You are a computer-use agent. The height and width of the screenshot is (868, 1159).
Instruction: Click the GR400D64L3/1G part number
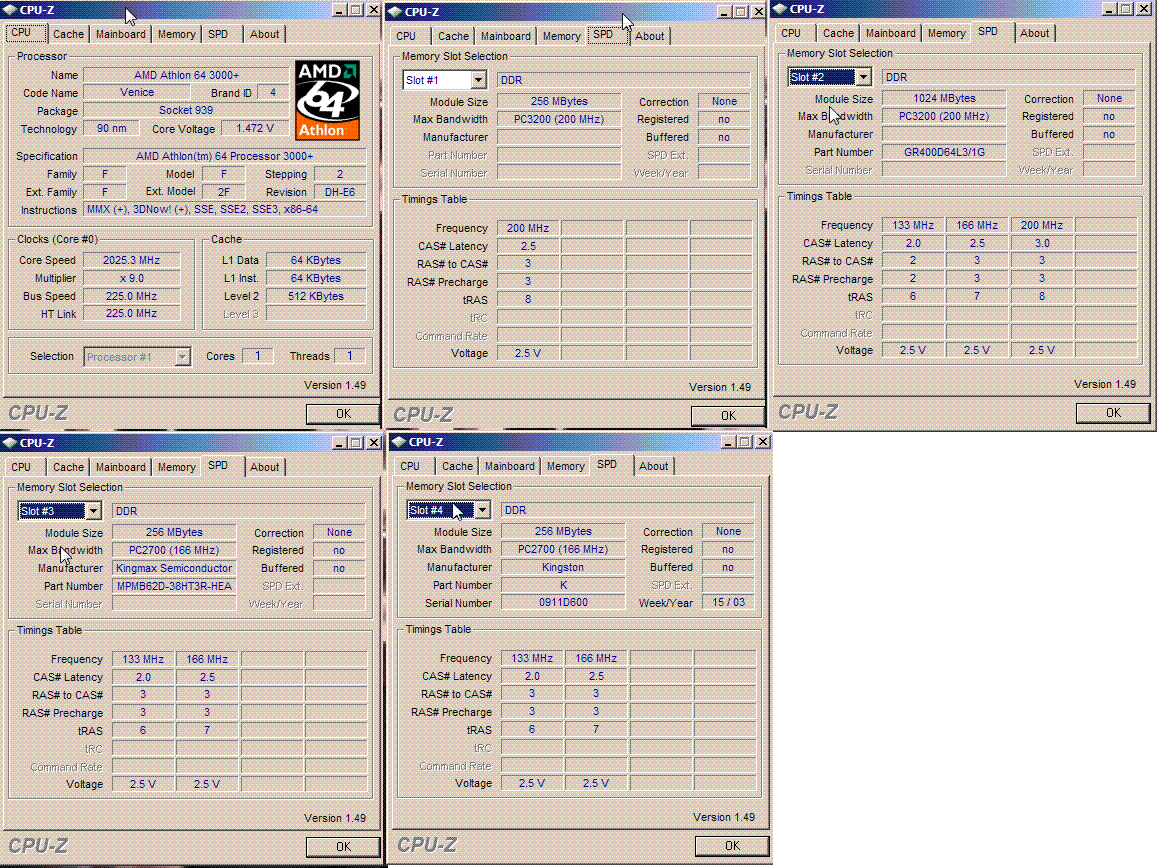pos(944,152)
